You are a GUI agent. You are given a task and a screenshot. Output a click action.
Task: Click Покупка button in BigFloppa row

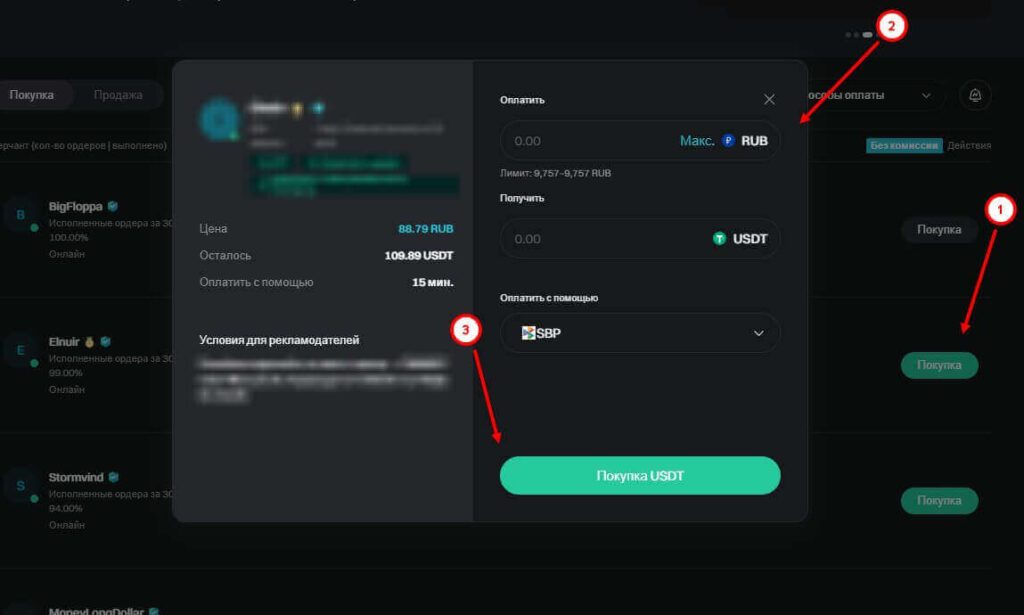tap(939, 230)
